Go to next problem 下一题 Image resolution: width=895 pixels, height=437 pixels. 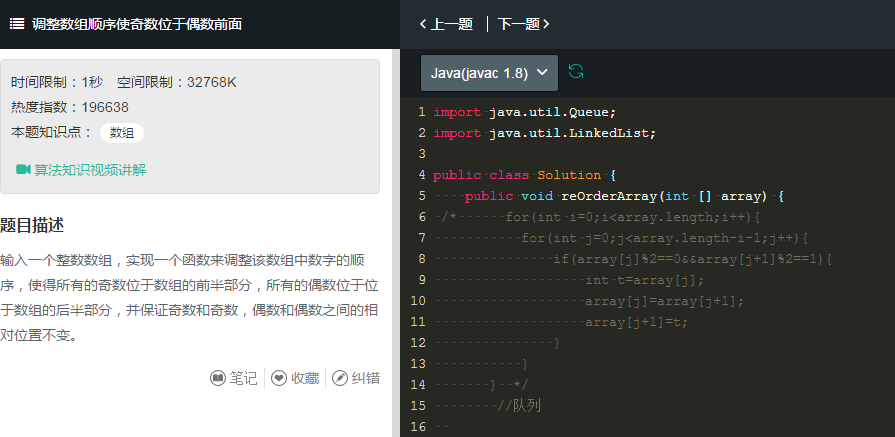(x=523, y=24)
